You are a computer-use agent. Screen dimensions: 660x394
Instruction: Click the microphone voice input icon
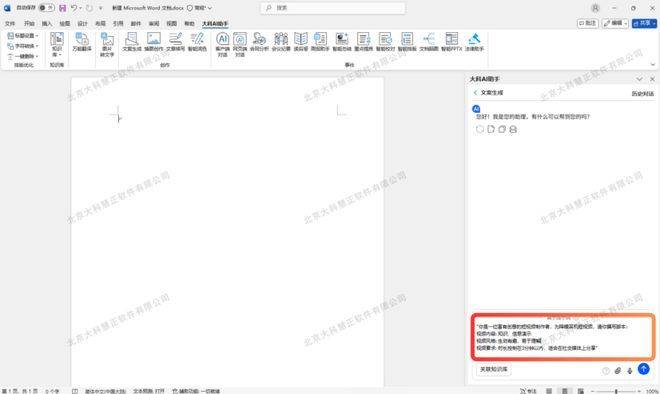(x=630, y=370)
